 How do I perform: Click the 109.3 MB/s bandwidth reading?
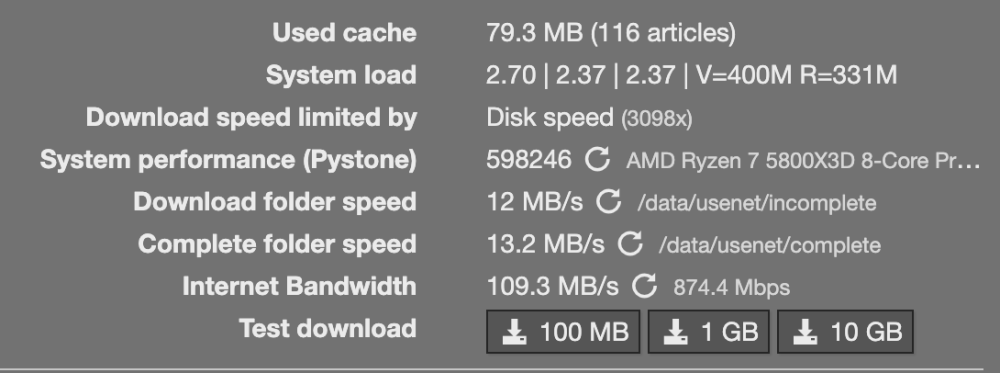pos(552,286)
